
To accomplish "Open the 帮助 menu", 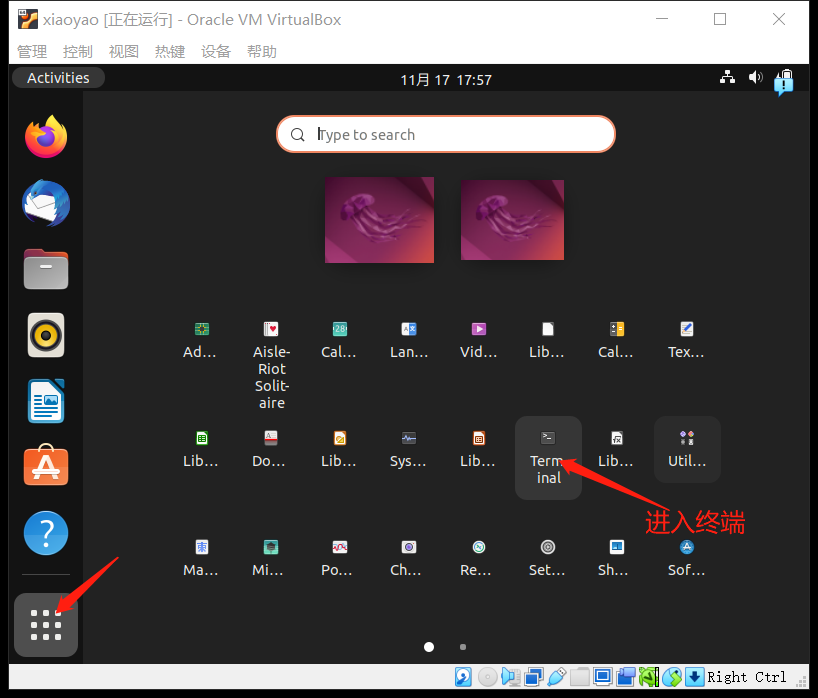I will (x=261, y=52).
